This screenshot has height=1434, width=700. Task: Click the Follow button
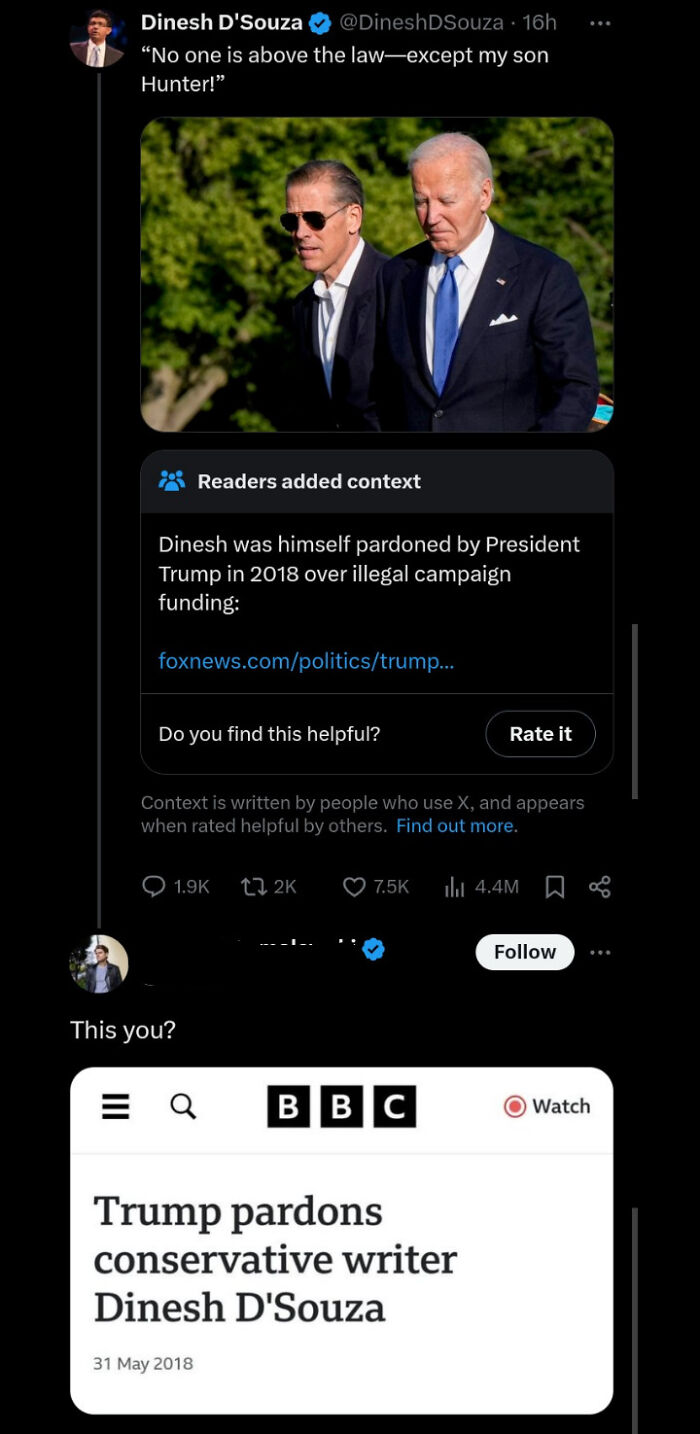(525, 952)
